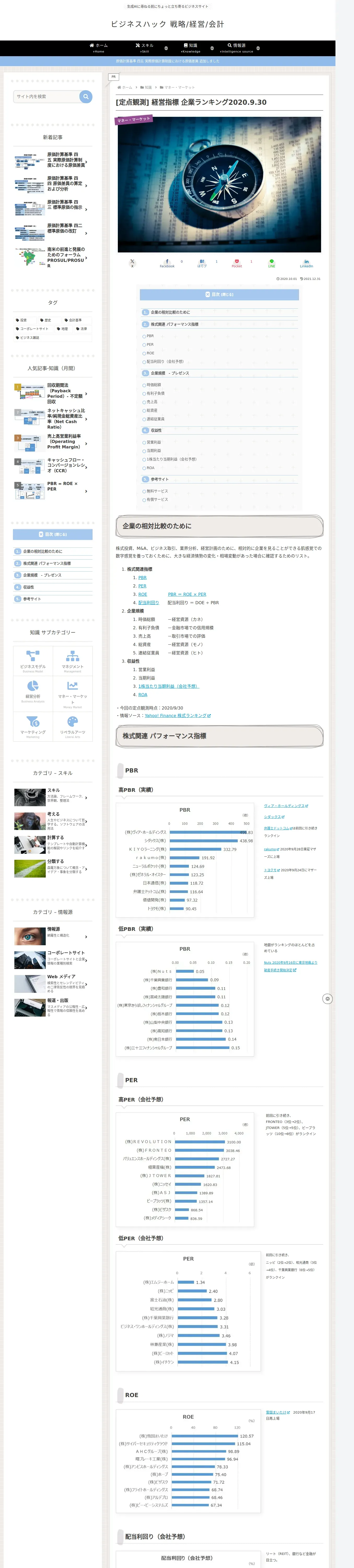This screenshot has width=354, height=1568.
Task: Toggle article table of contents 閉じる
Action: point(219,294)
